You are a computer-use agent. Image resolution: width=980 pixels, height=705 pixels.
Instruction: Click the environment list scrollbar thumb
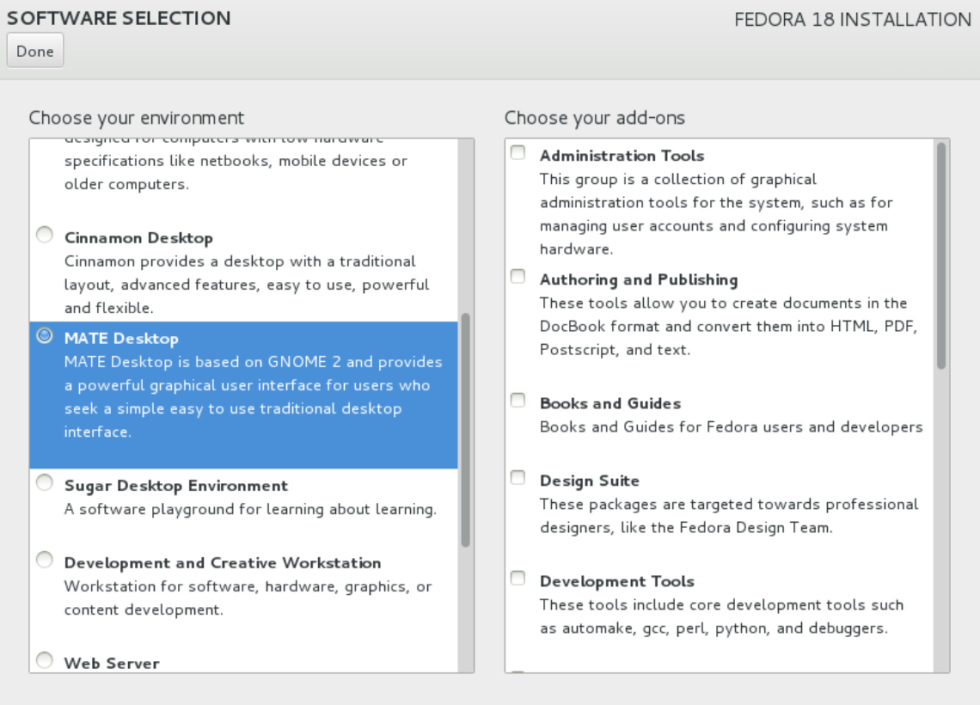466,430
